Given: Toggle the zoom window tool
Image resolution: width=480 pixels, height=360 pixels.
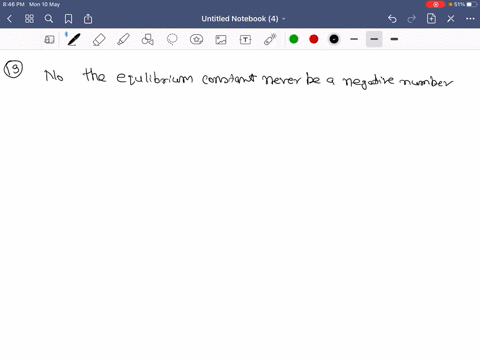Looking at the screenshot, I should click(49, 40).
